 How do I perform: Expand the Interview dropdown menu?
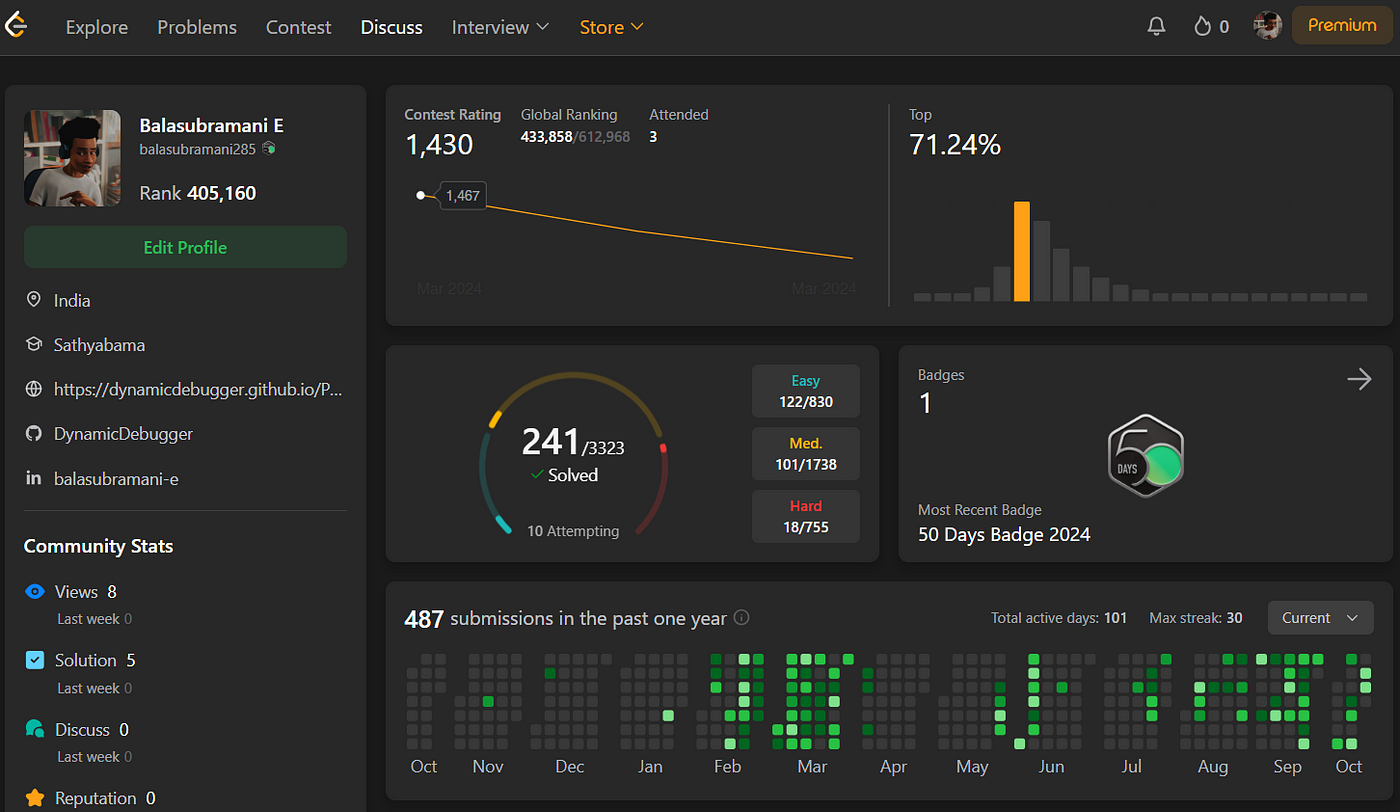click(500, 27)
